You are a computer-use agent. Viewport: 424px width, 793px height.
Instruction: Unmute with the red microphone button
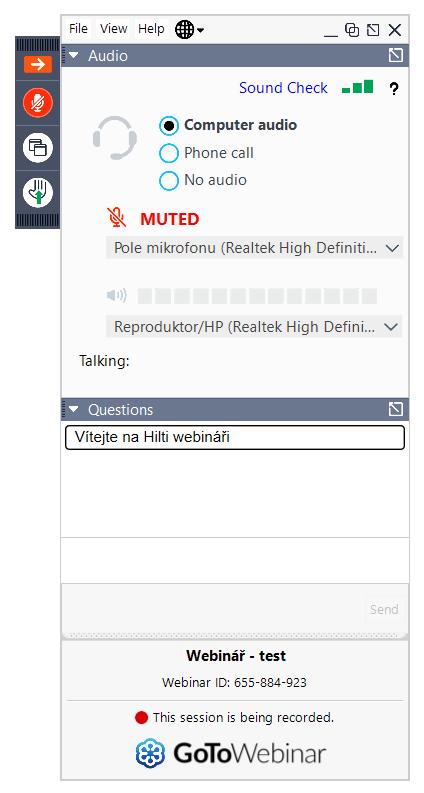tap(37, 103)
